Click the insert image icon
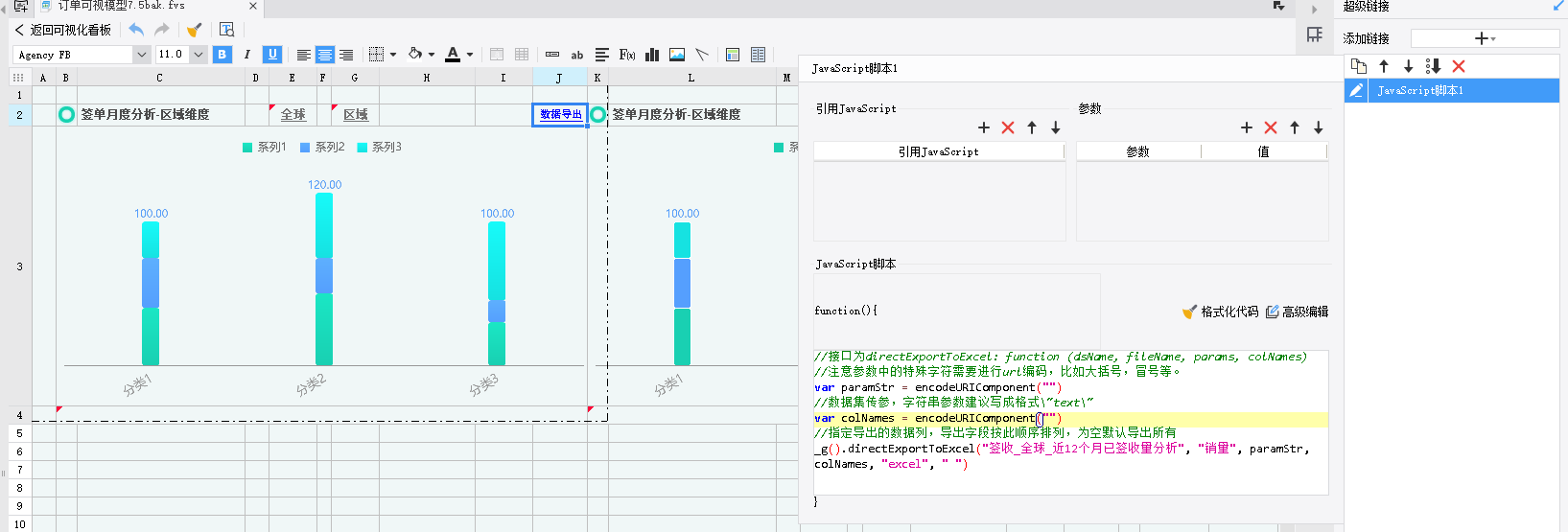 pos(677,55)
